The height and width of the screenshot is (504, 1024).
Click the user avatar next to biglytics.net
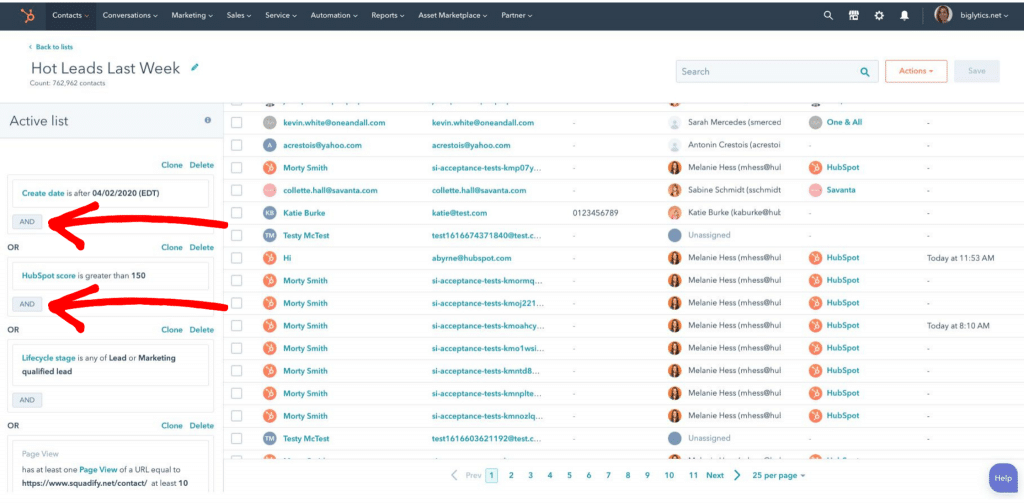pyautogui.click(x=943, y=16)
